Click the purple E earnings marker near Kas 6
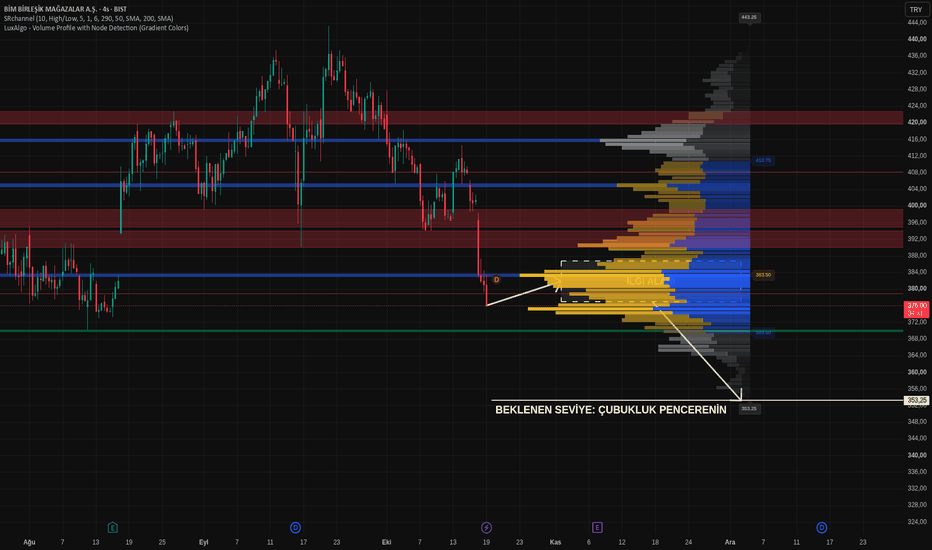This screenshot has width=932, height=550. click(x=597, y=527)
